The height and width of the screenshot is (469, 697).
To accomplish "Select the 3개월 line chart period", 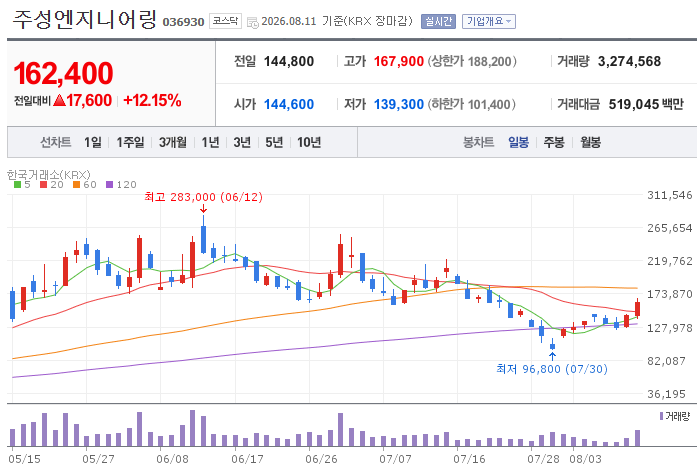I will click(173, 142).
